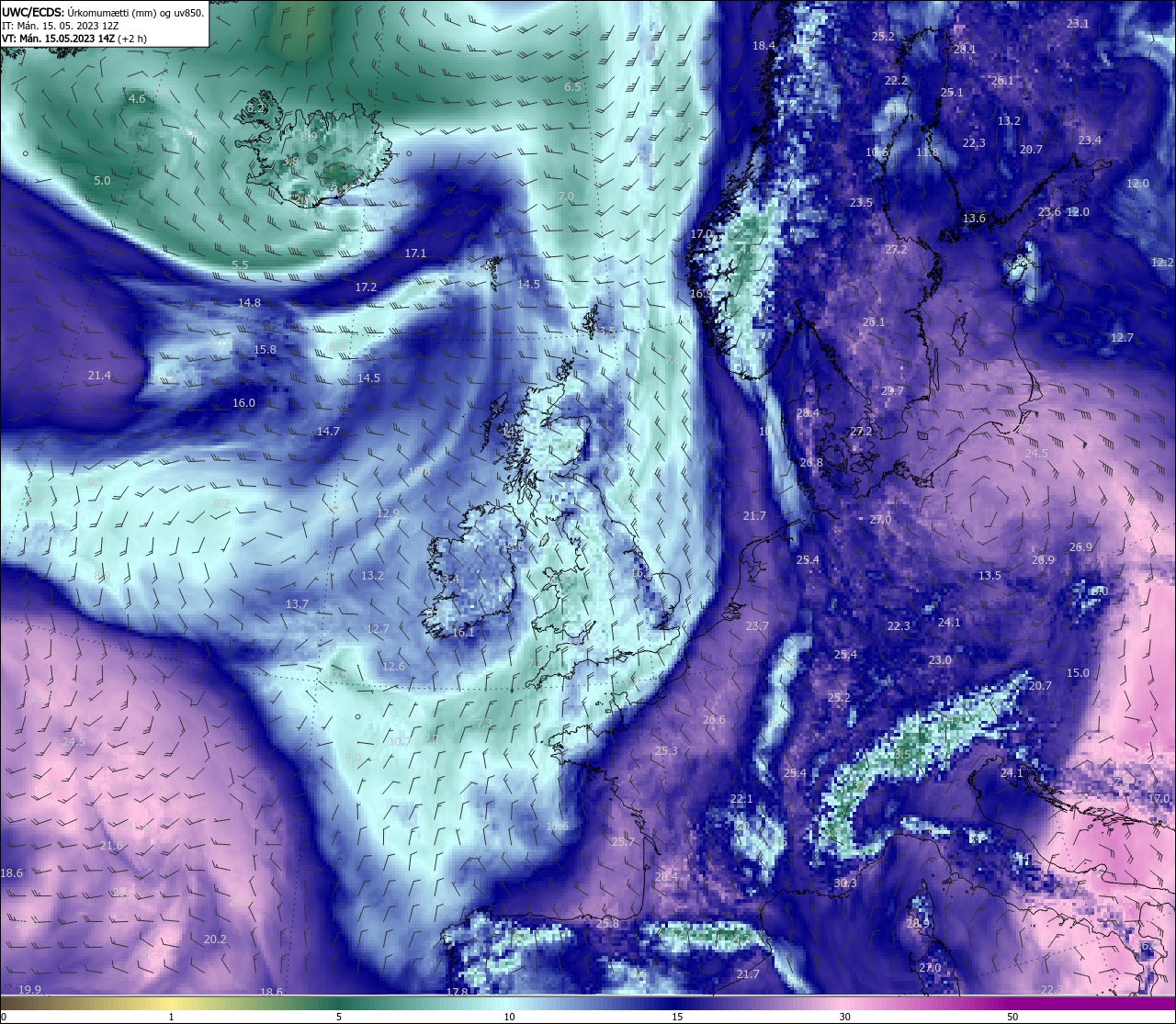Click the map value 22.2
The height and width of the screenshot is (1024, 1176).
(x=896, y=81)
